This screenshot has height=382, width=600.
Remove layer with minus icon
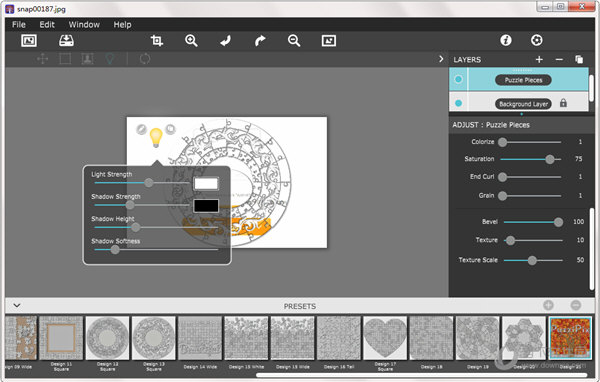[x=559, y=59]
